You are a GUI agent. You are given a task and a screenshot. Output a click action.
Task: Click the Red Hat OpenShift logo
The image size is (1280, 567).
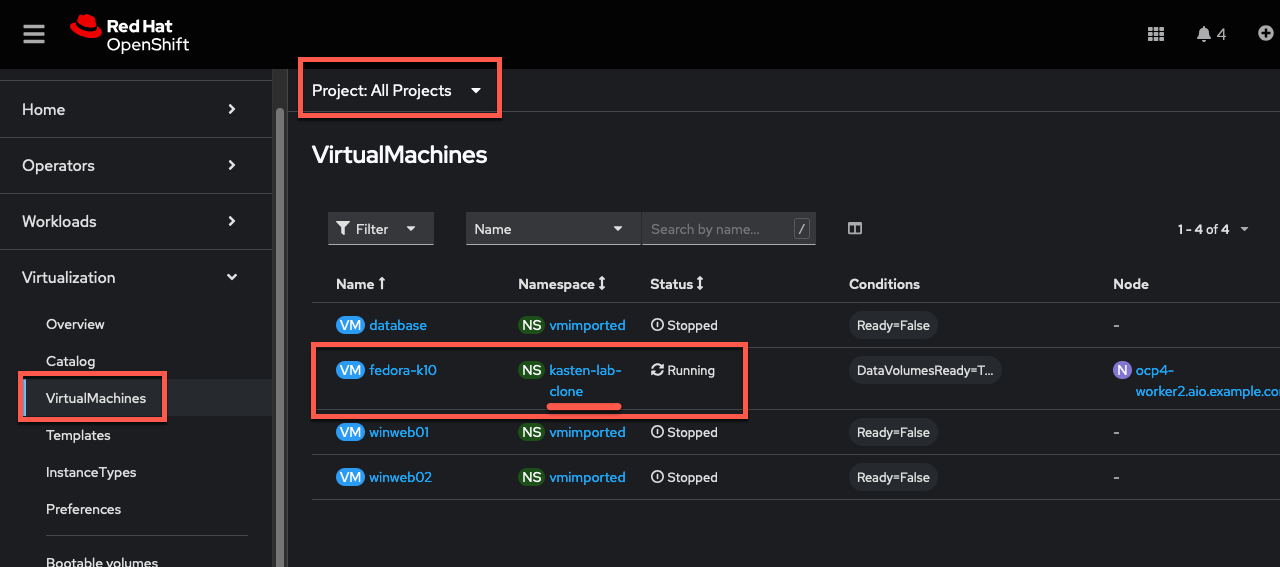pyautogui.click(x=129, y=34)
